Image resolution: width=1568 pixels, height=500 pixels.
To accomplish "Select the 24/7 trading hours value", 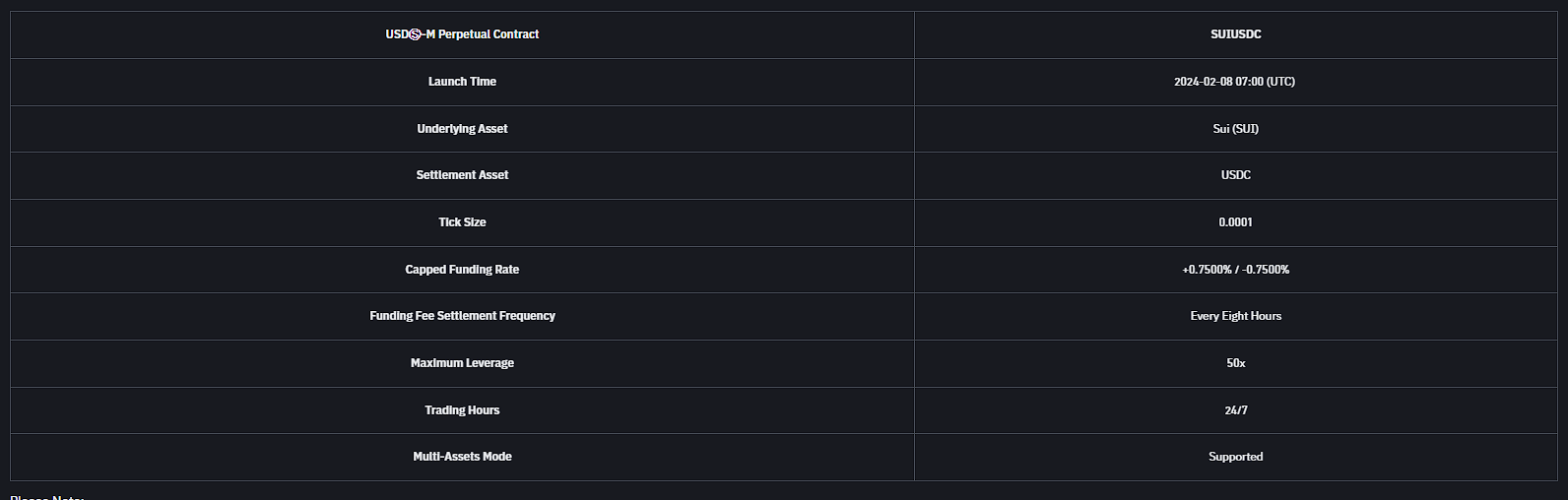I will coord(1235,410).
